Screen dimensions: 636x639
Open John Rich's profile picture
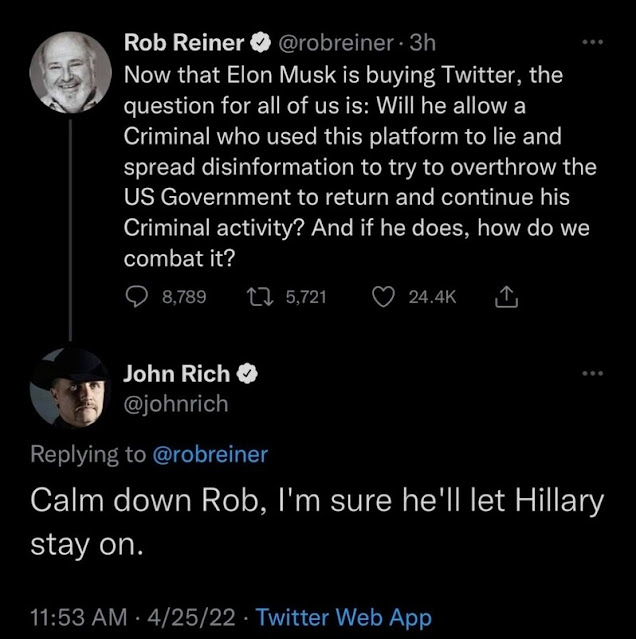[71, 387]
